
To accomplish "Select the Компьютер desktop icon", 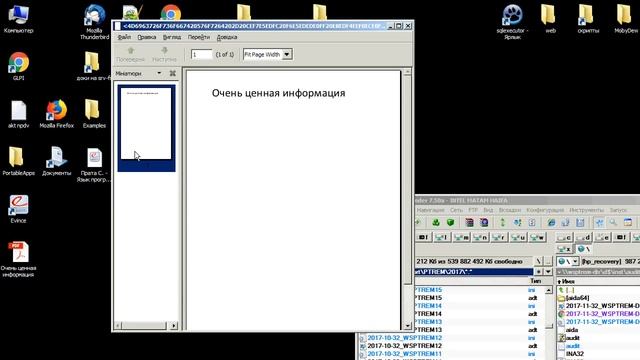I will tap(18, 19).
